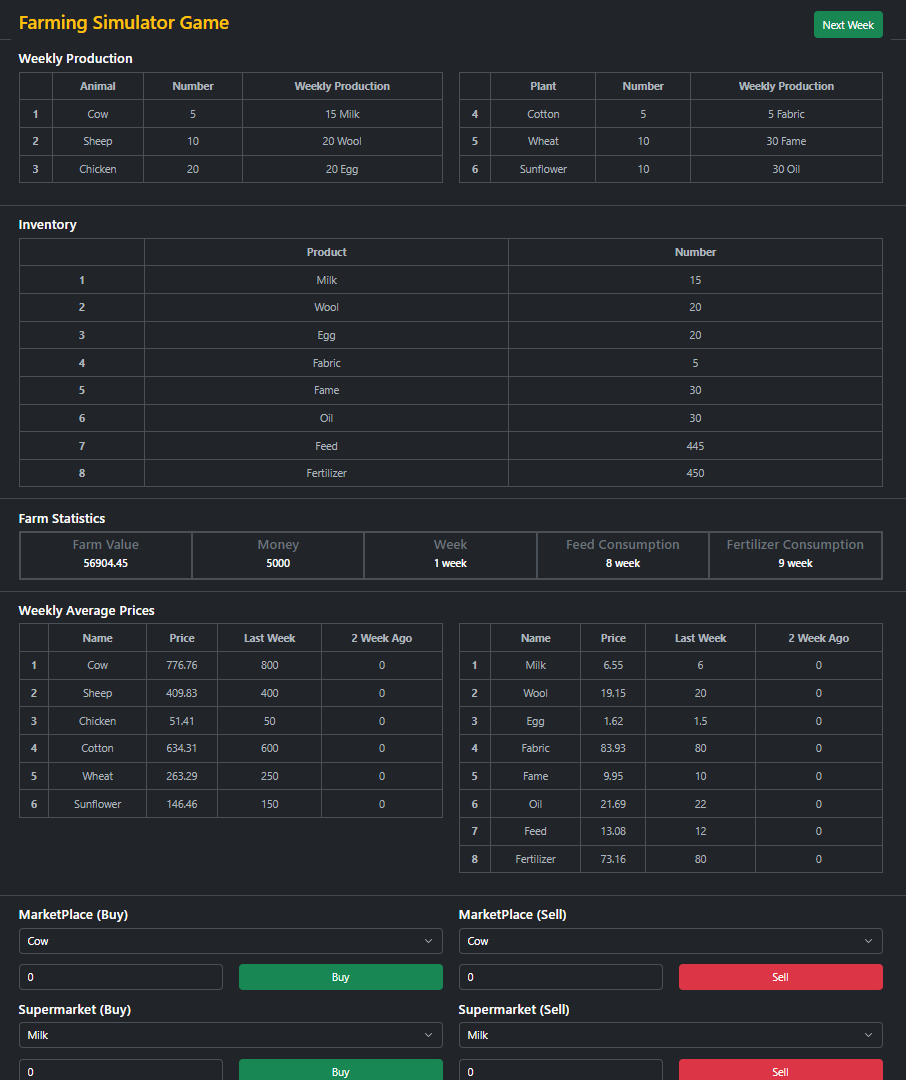This screenshot has height=1080, width=906.
Task: Click the Inventory section heading
Action: tap(48, 225)
